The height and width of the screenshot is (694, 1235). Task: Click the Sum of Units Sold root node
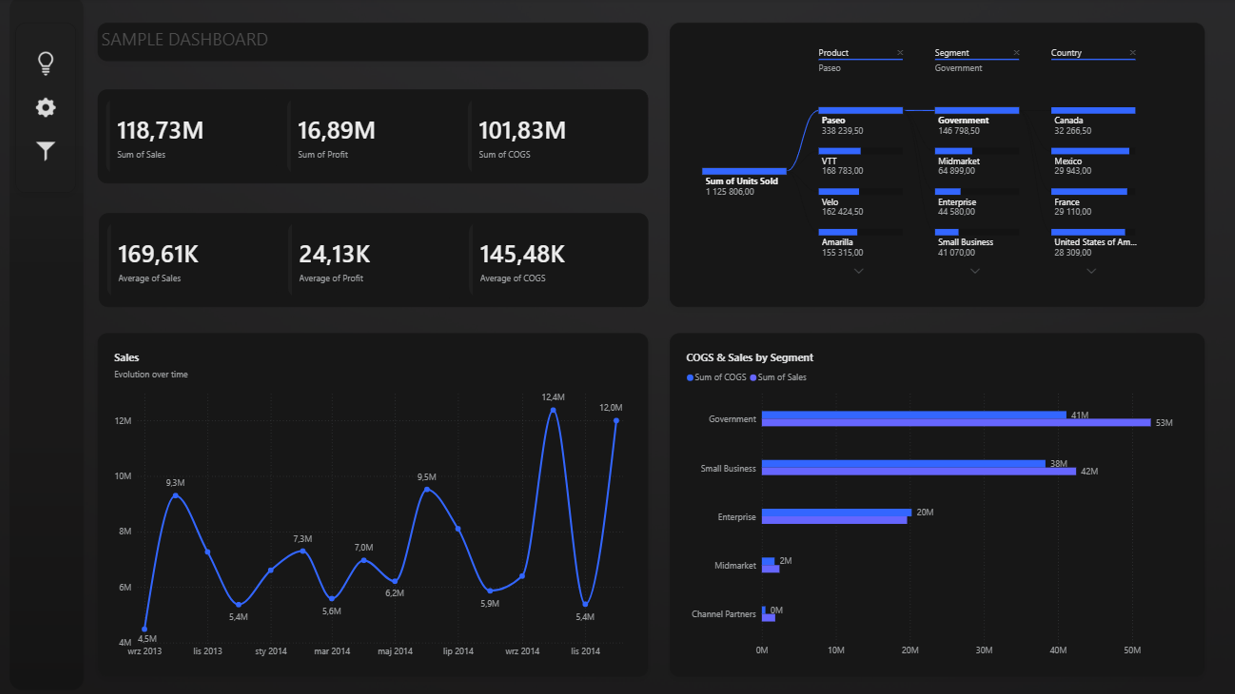coord(744,182)
